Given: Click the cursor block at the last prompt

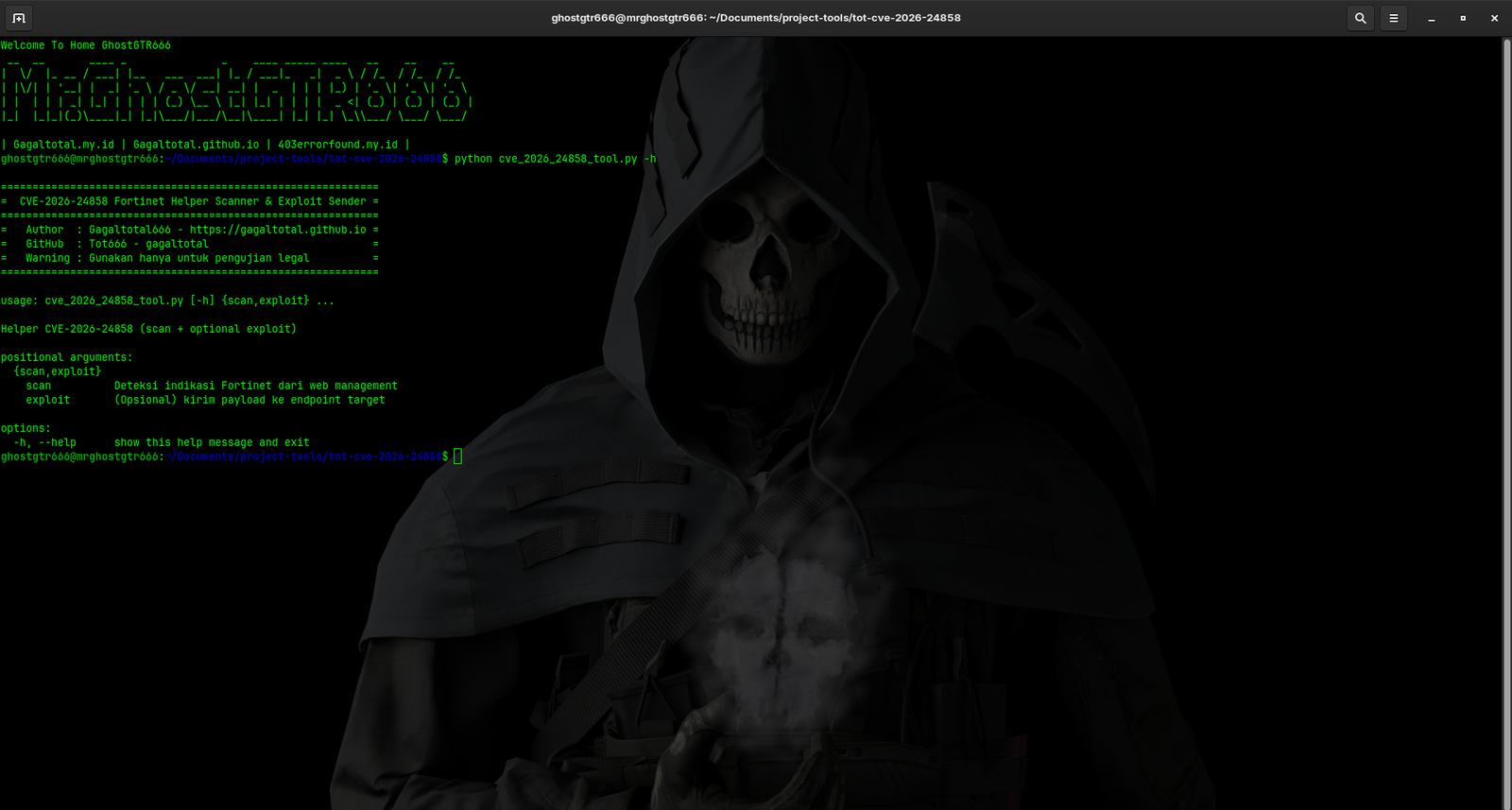Looking at the screenshot, I should pyautogui.click(x=458, y=457).
